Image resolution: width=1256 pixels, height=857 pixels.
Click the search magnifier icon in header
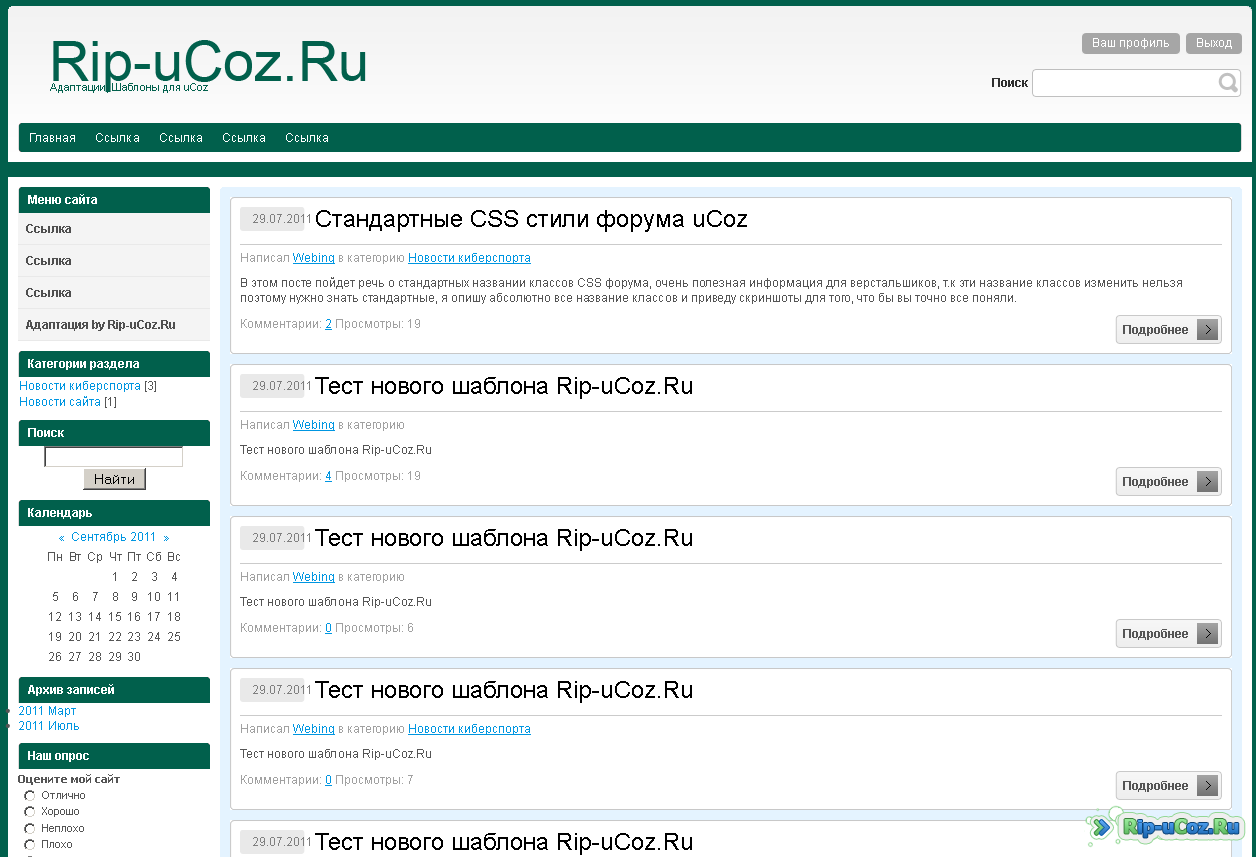click(x=1227, y=83)
